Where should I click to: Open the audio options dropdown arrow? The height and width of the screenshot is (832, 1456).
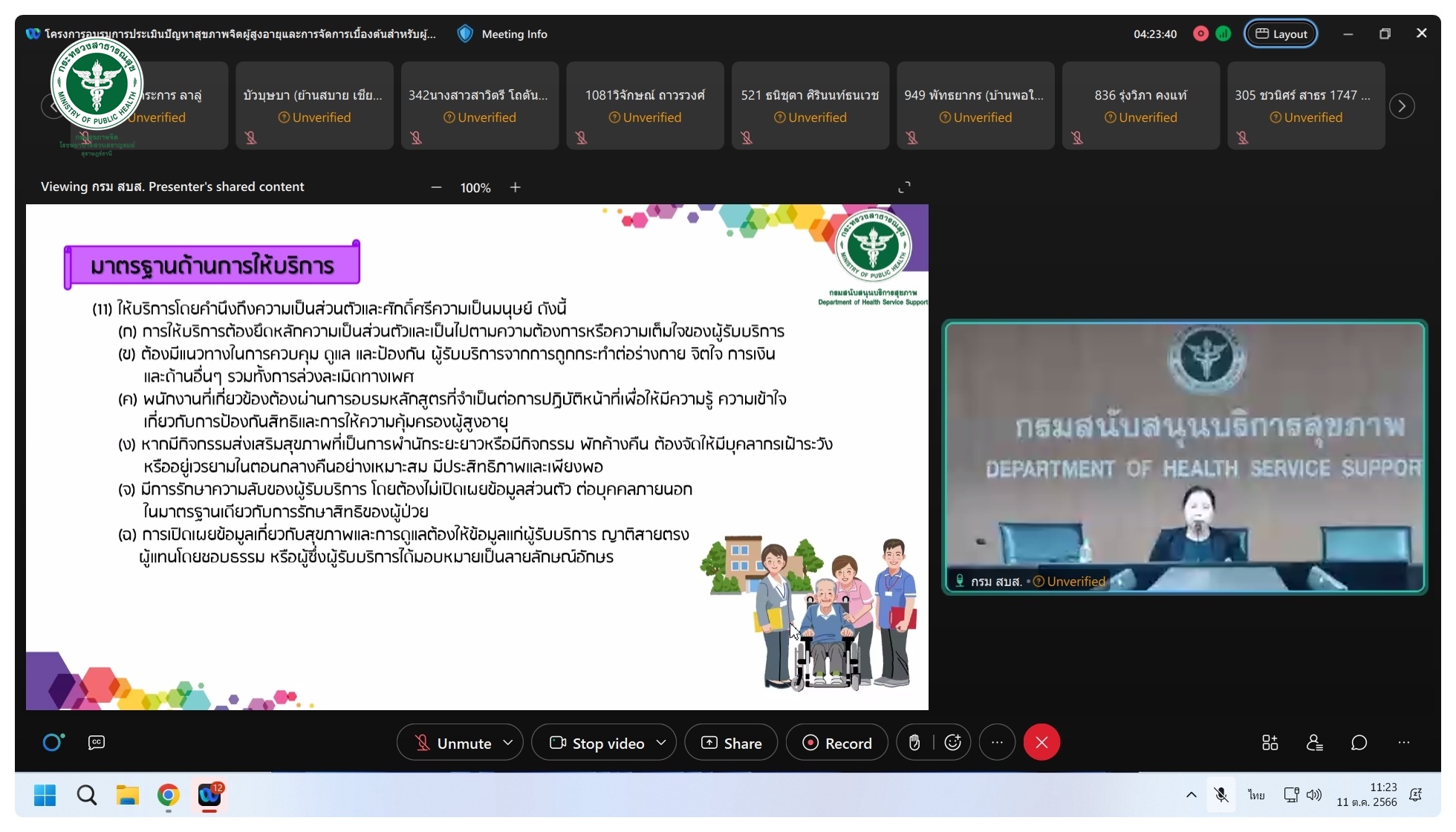[x=508, y=743]
